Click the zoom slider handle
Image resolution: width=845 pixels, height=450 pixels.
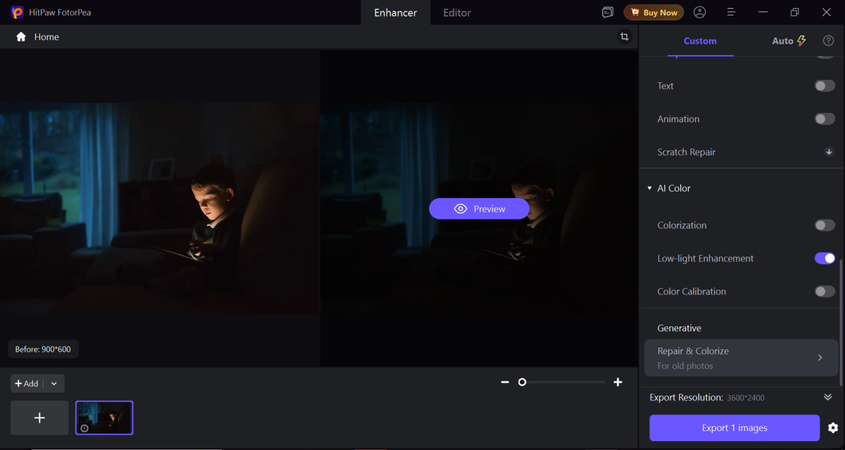522,382
